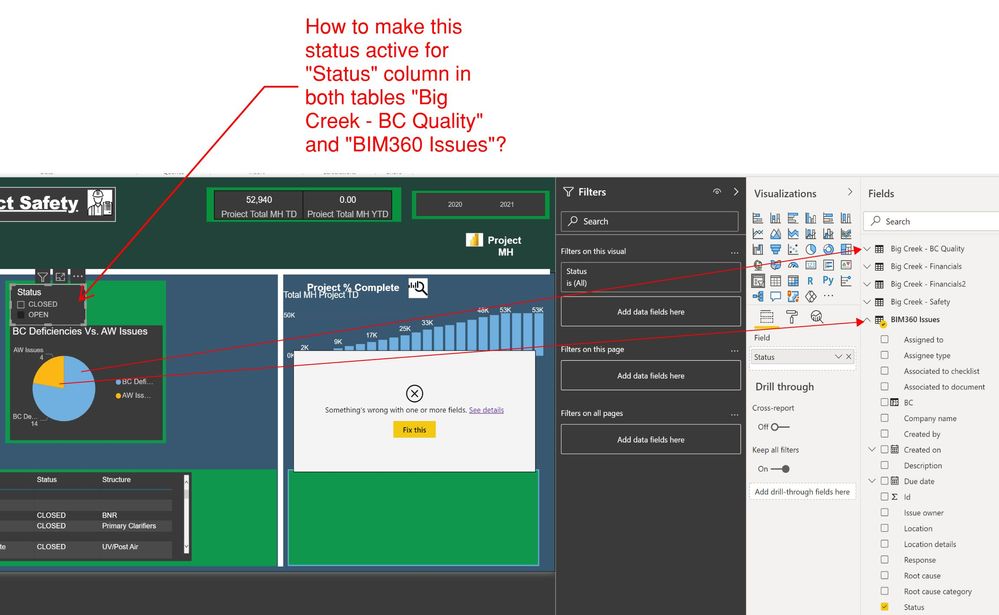Open options for Filters on this visual

[x=735, y=252]
